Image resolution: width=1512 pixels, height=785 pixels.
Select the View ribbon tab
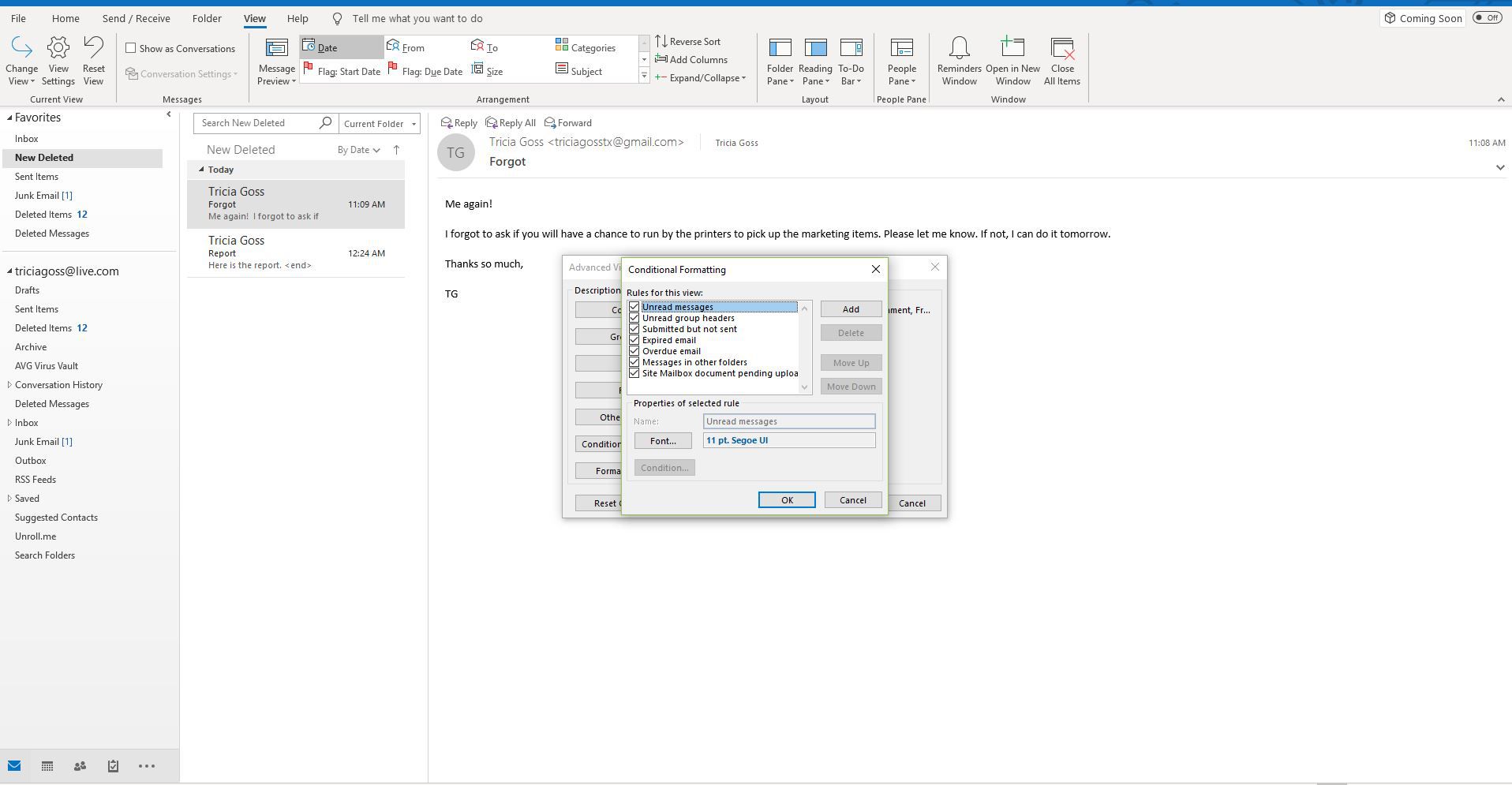(x=254, y=18)
